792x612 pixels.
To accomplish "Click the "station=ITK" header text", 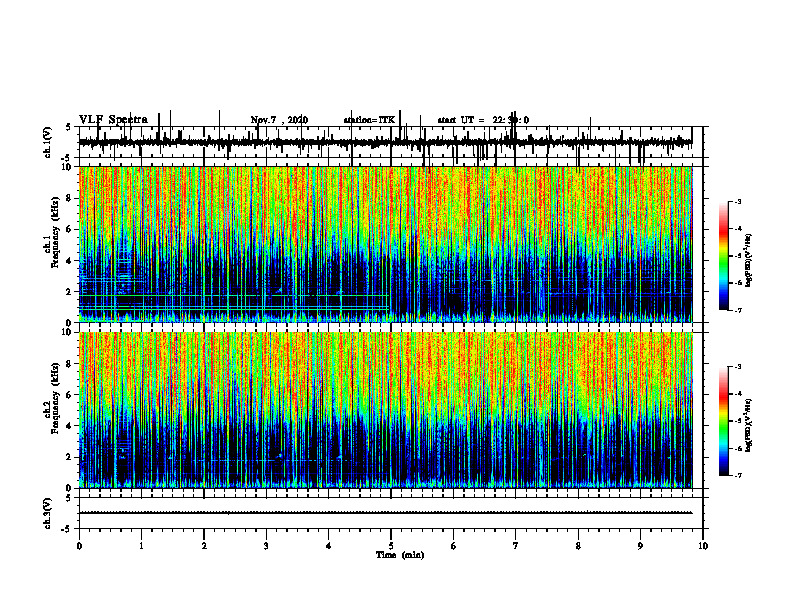I will click(369, 120).
